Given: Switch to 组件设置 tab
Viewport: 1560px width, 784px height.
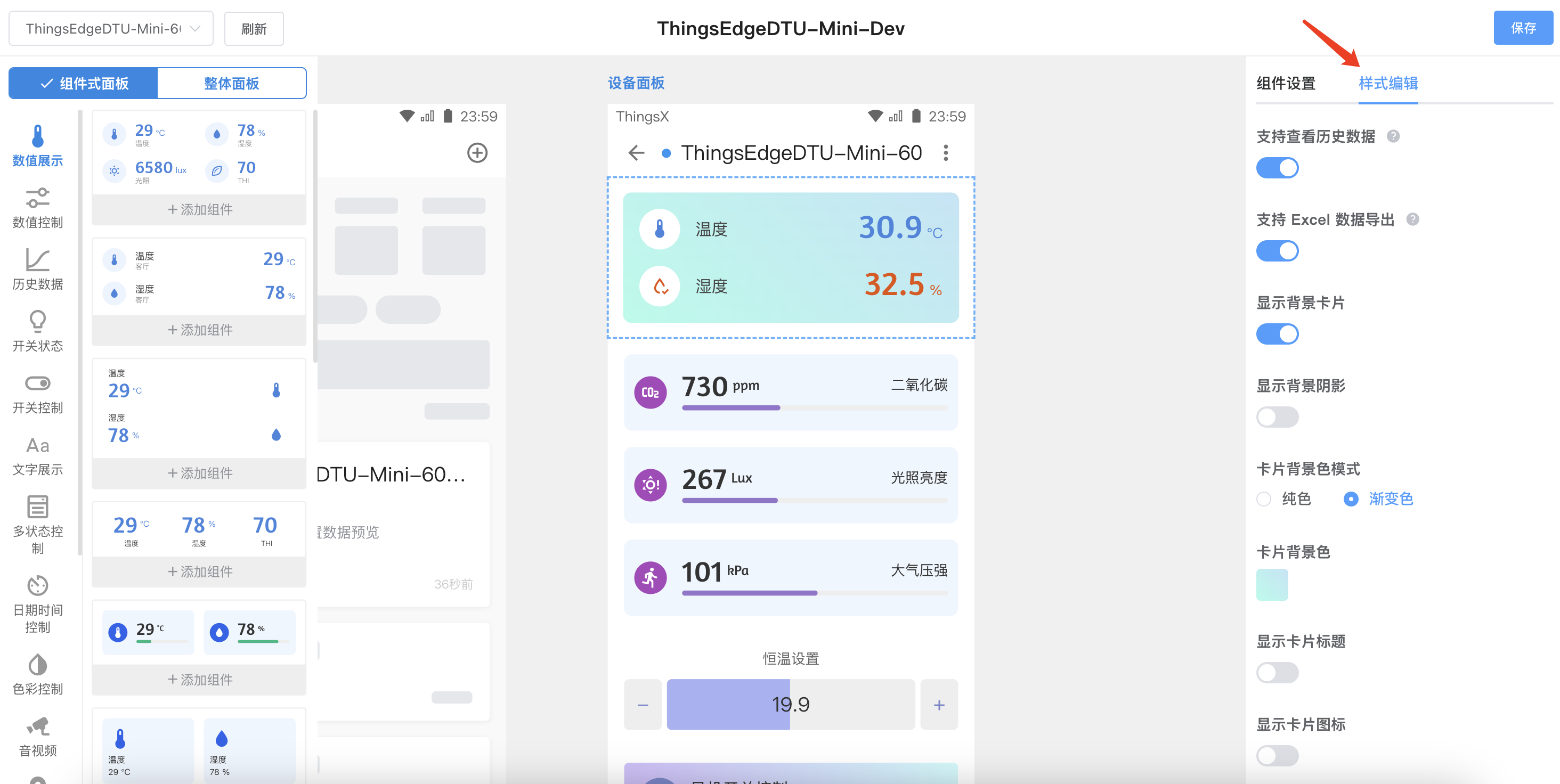Looking at the screenshot, I should pyautogui.click(x=1285, y=83).
